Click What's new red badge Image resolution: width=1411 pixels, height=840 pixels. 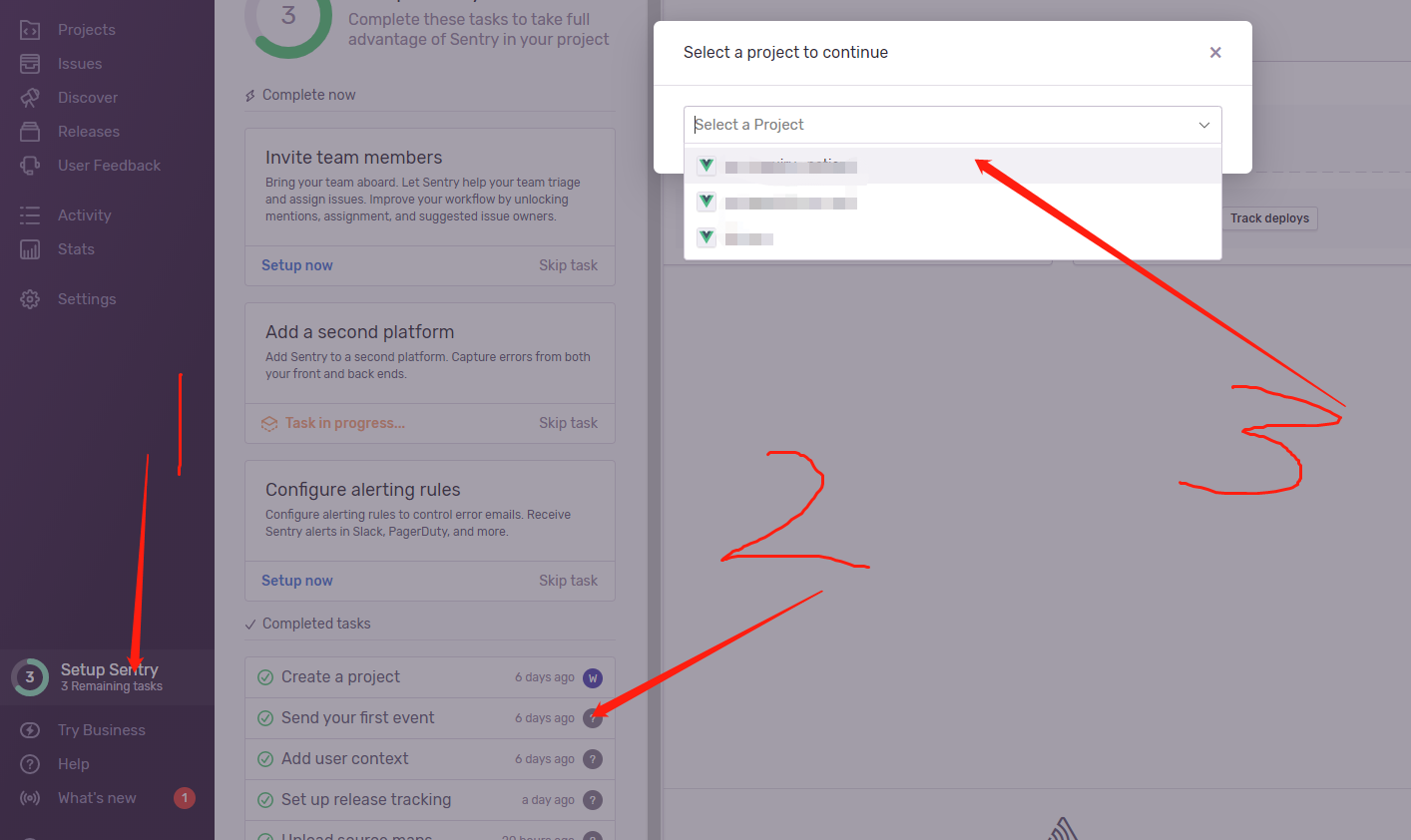coord(185,798)
